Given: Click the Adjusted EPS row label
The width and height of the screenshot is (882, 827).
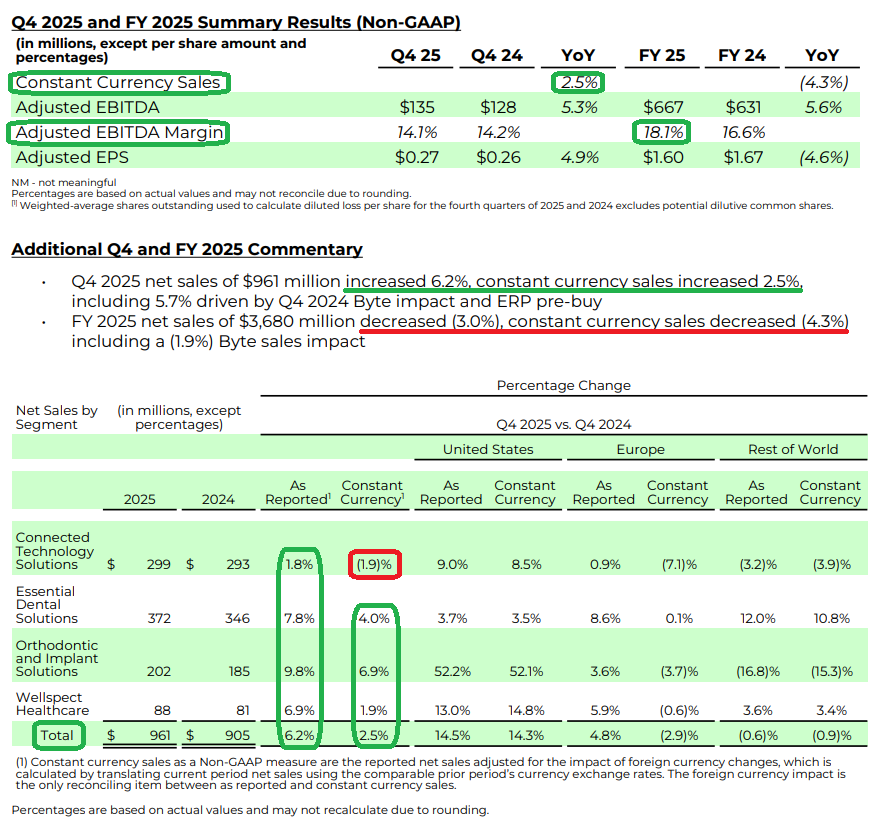Looking at the screenshot, I should (x=72, y=157).
